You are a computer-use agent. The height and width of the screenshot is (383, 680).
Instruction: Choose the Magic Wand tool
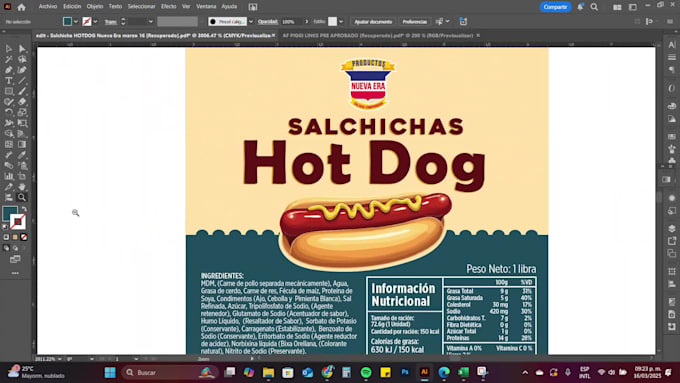click(9, 59)
